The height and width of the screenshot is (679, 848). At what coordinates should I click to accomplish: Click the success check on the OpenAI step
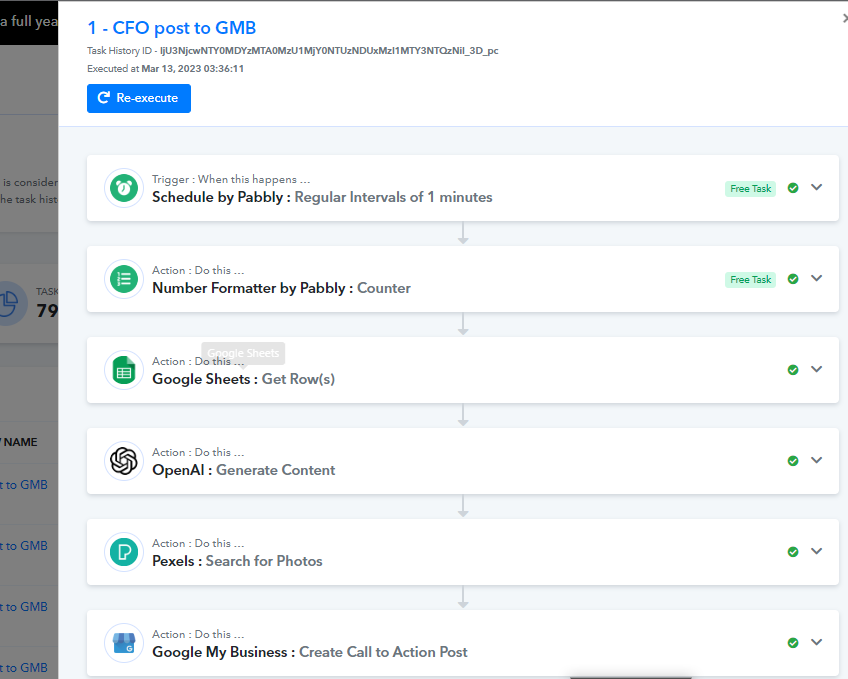click(793, 461)
